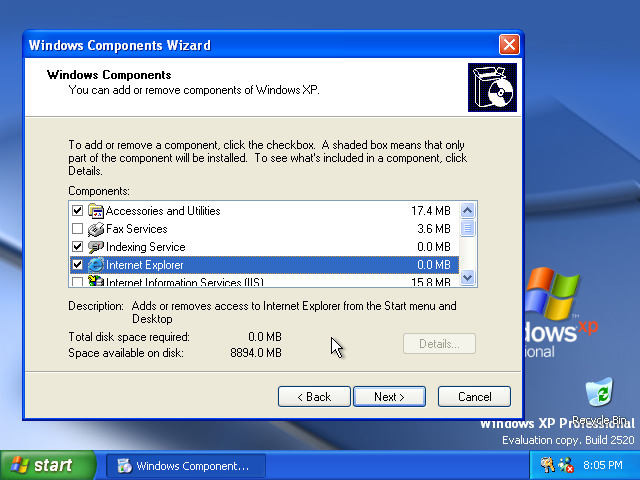The image size is (640, 480).
Task: Click the wizard box-and-CD icon in header
Action: (x=492, y=87)
